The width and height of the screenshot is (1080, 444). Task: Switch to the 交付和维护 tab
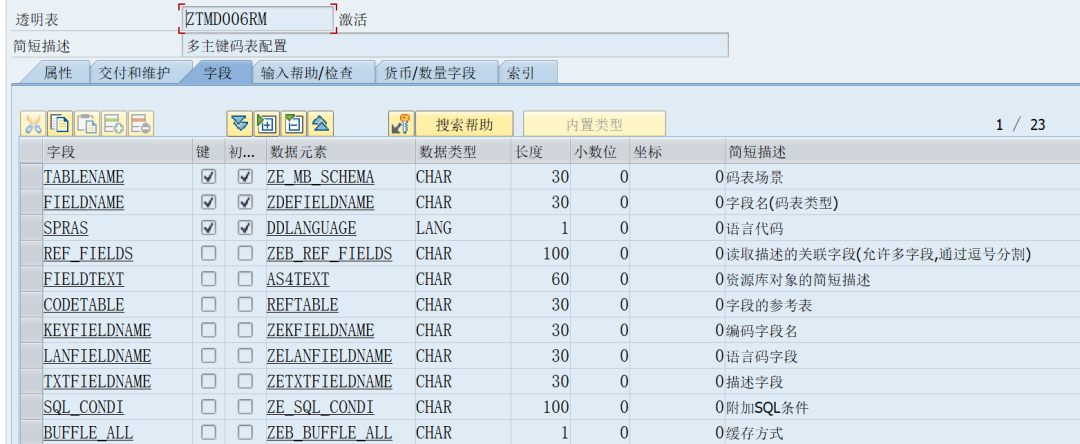click(x=134, y=72)
